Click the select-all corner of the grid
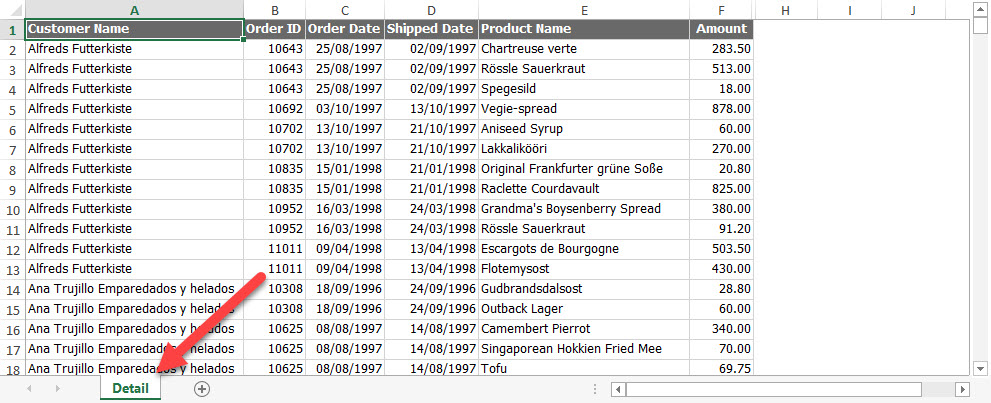 click(13, 9)
